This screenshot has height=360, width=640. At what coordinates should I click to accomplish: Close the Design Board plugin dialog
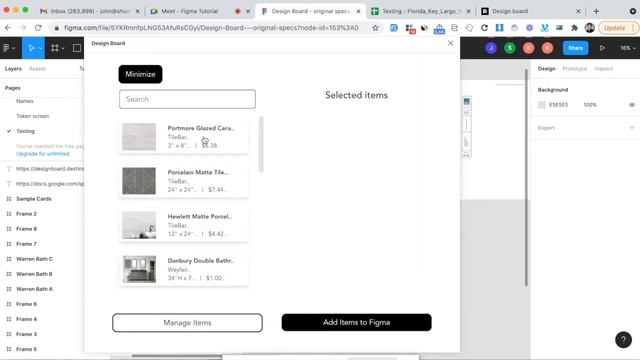450,43
